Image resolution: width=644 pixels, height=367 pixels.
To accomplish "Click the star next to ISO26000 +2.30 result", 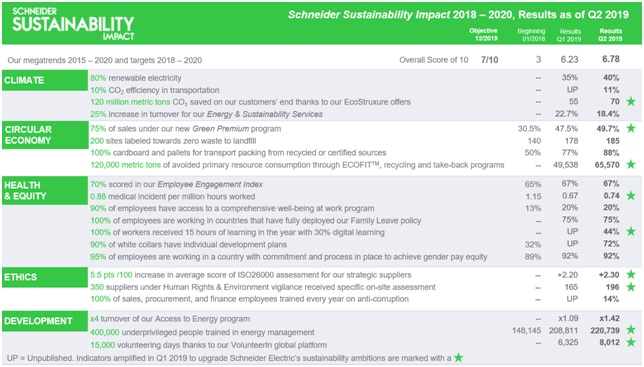I will pos(631,274).
